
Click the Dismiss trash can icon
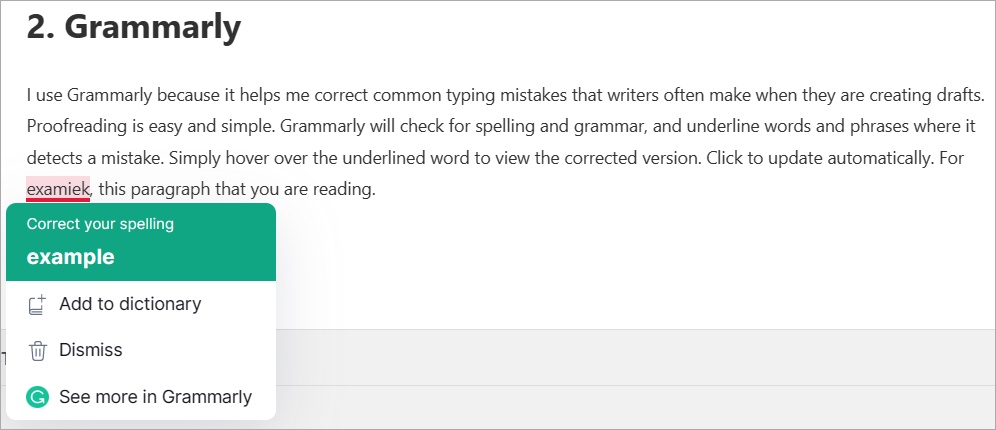(38, 351)
